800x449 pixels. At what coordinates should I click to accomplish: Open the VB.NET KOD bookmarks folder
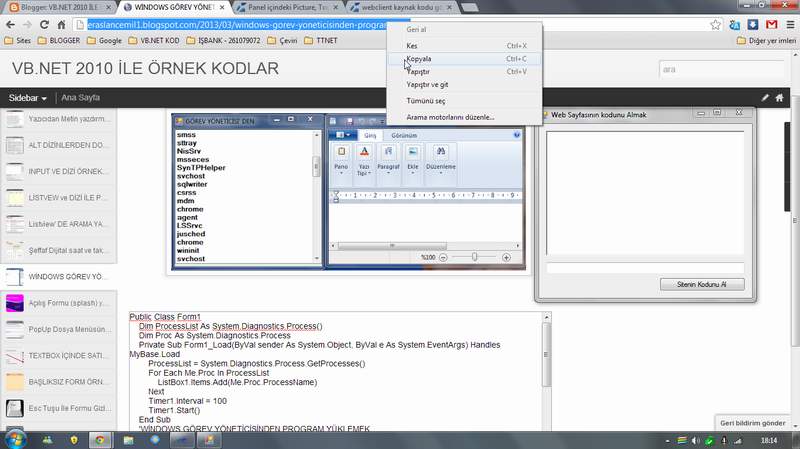click(154, 40)
